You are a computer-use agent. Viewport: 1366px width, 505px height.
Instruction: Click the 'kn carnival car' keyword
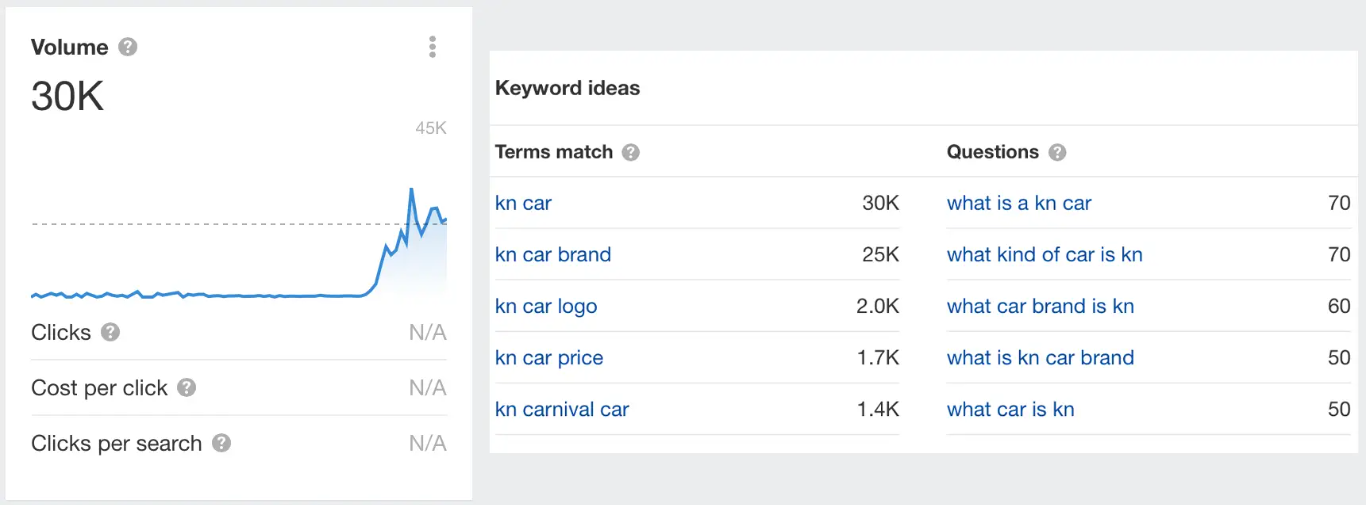point(562,410)
